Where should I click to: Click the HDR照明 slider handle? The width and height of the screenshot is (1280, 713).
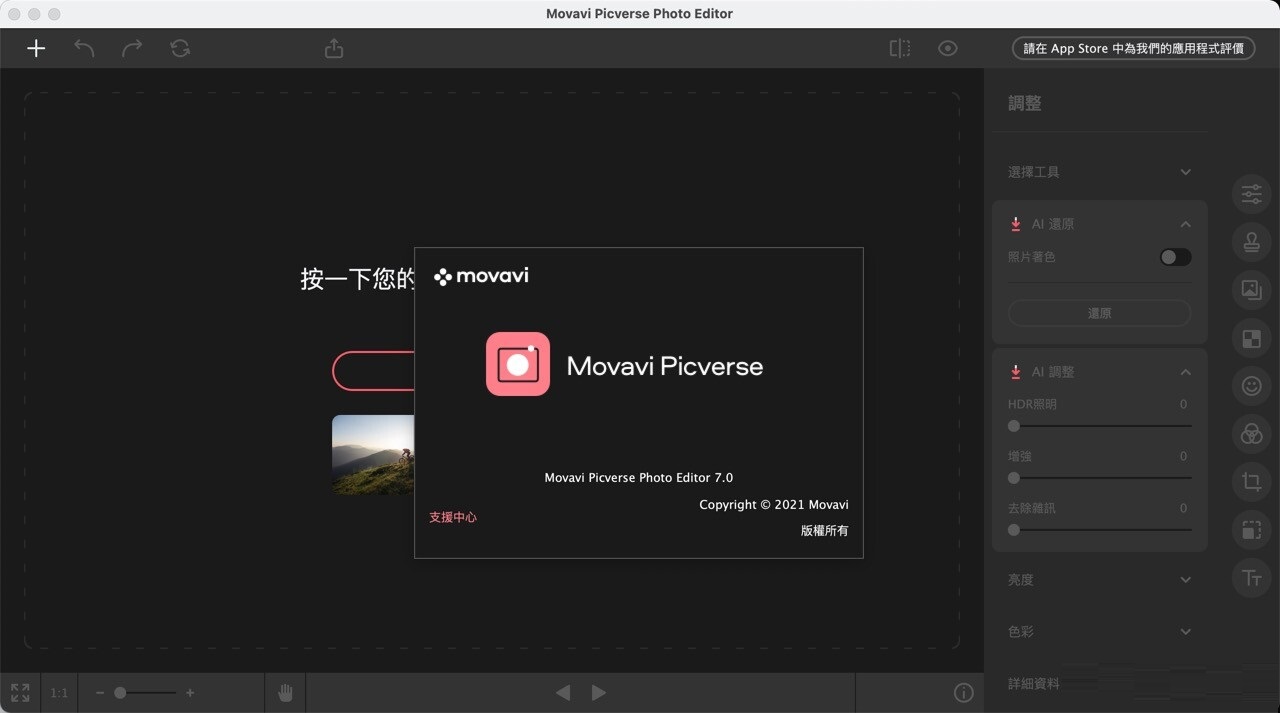pyautogui.click(x=1014, y=426)
